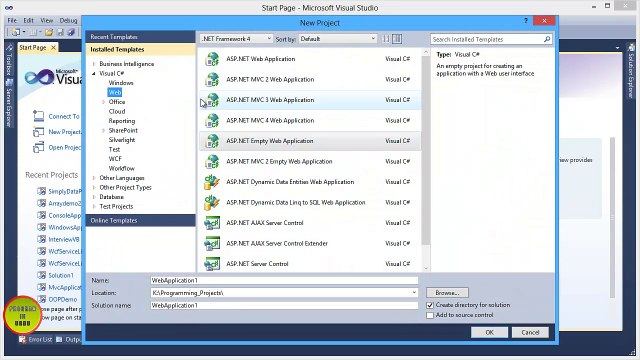This screenshot has width=640, height=360.
Task: Open the Debug menu
Action: pyautogui.click(x=68, y=20)
